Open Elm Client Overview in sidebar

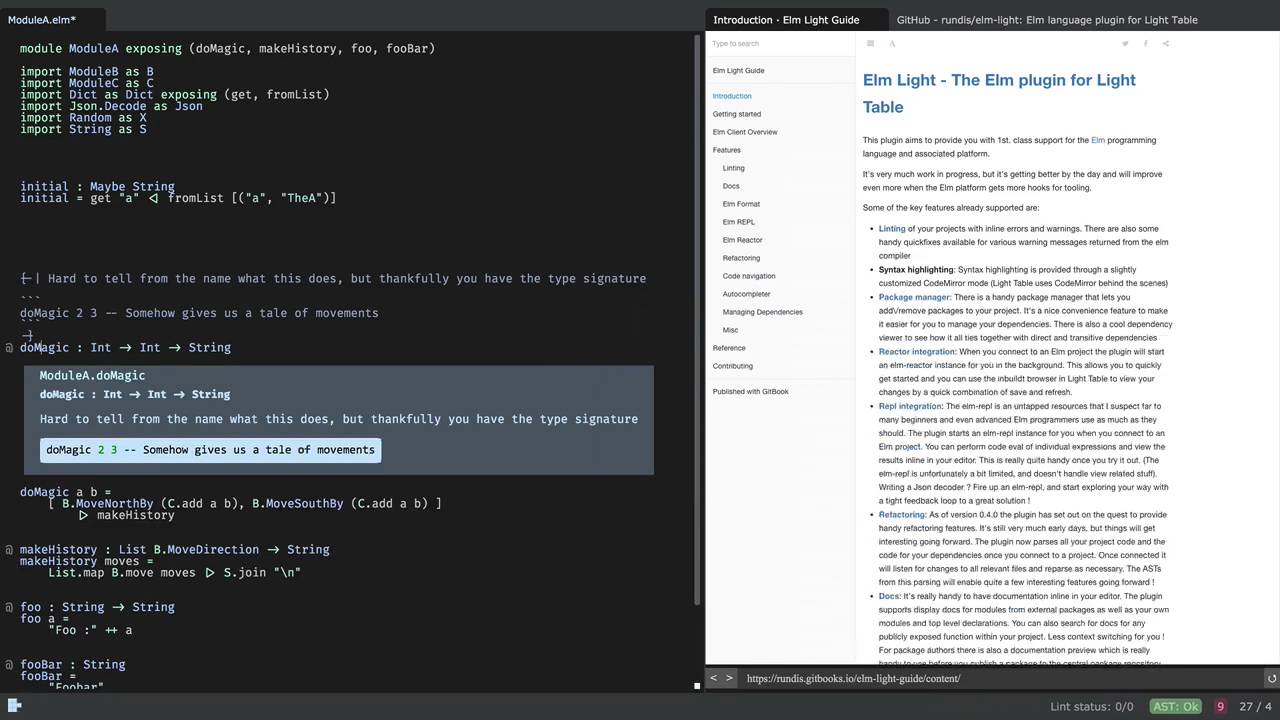click(745, 132)
